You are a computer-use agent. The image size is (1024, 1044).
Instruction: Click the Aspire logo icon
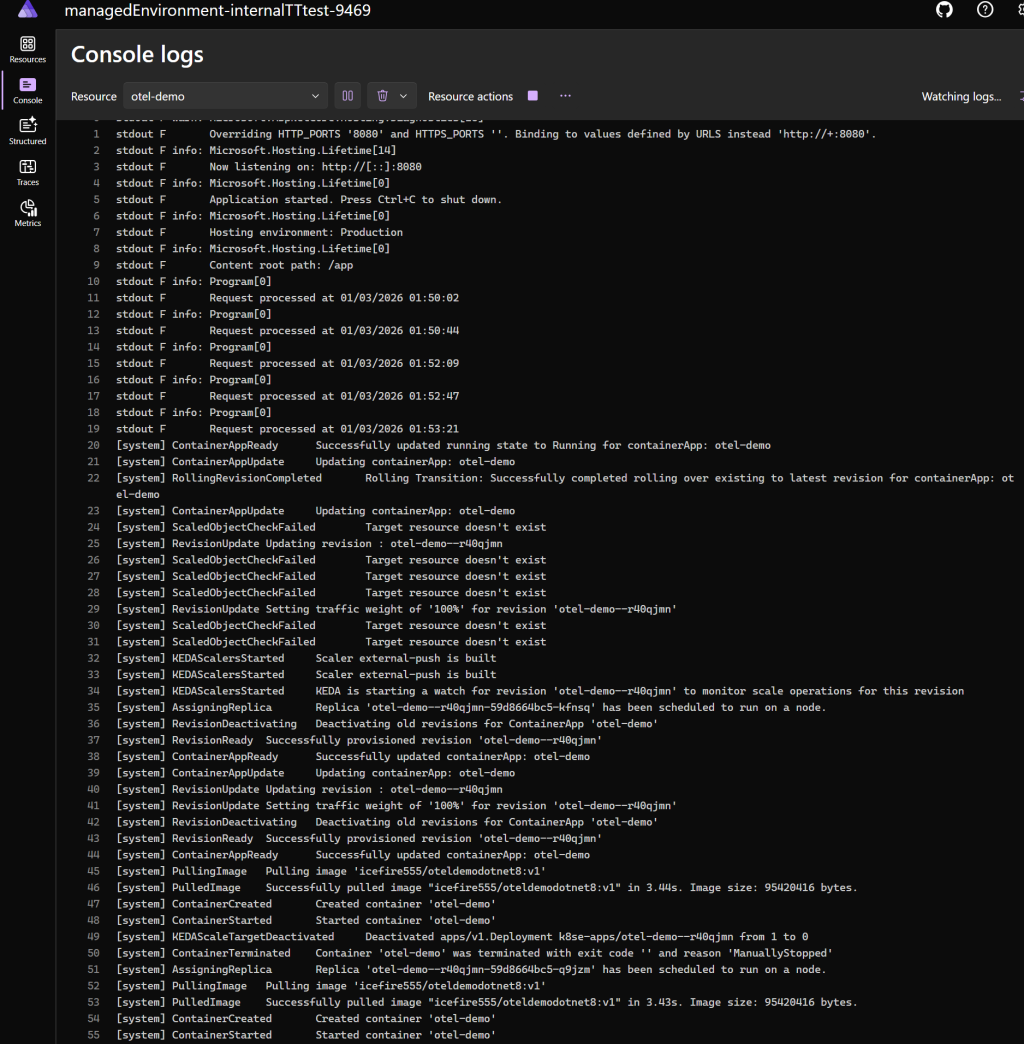(x=27, y=9)
